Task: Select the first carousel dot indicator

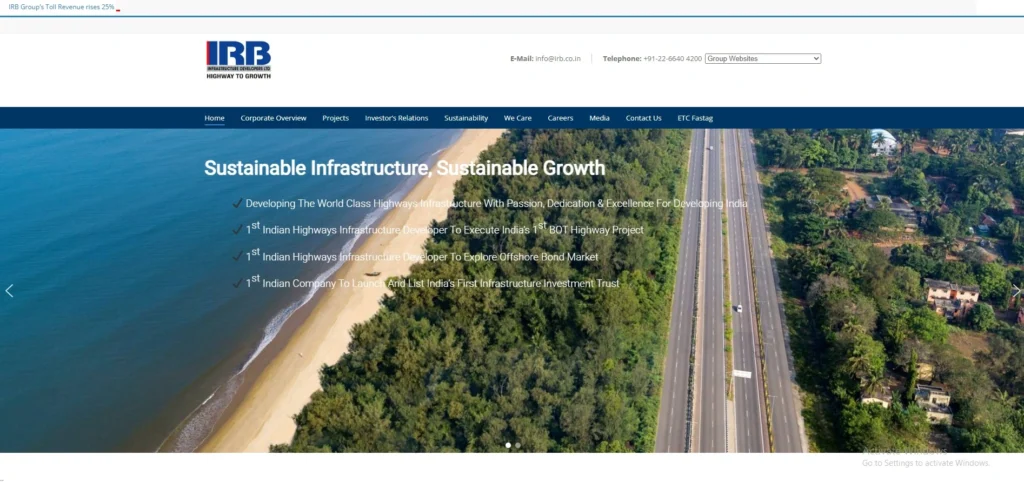Action: point(508,445)
